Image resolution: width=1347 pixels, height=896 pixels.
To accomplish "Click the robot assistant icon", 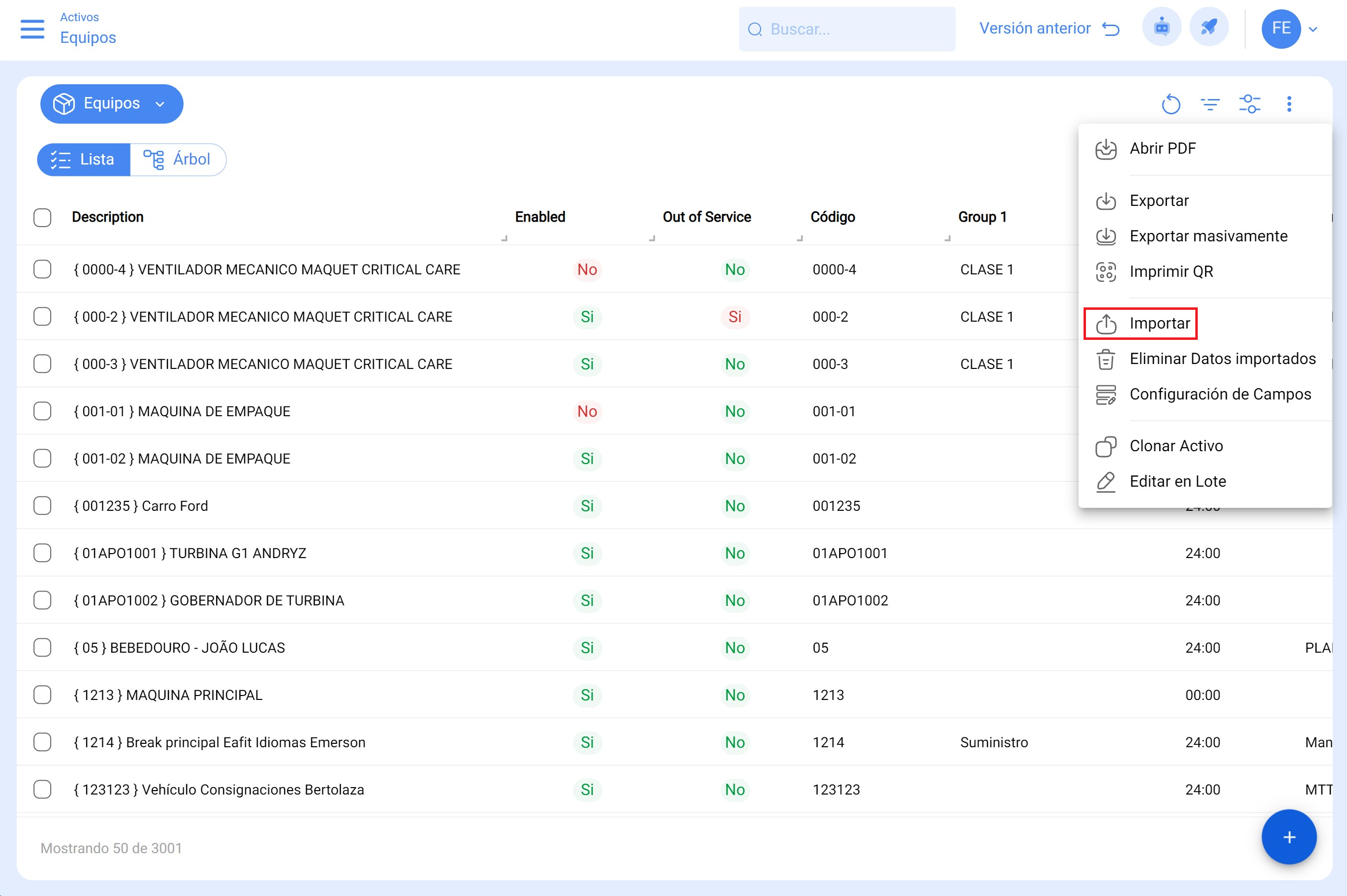I will click(x=1161, y=28).
